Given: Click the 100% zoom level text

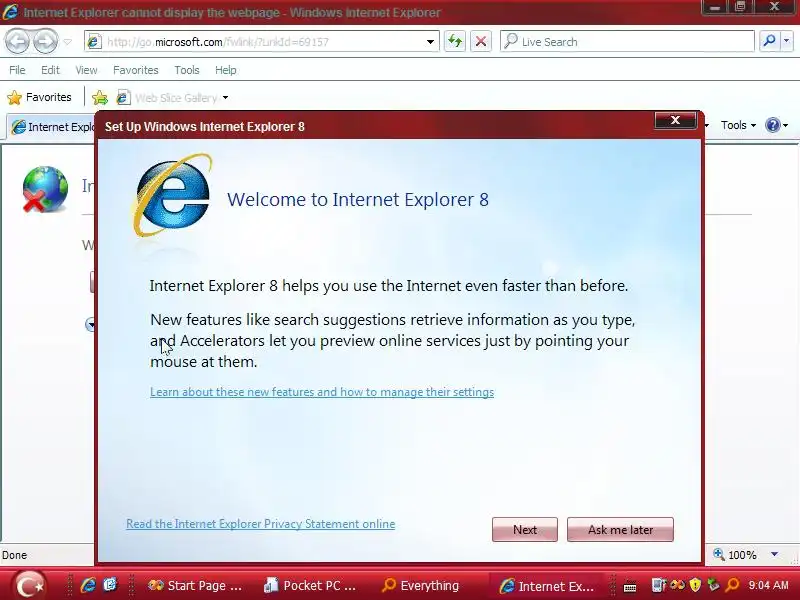Looking at the screenshot, I should (x=742, y=555).
